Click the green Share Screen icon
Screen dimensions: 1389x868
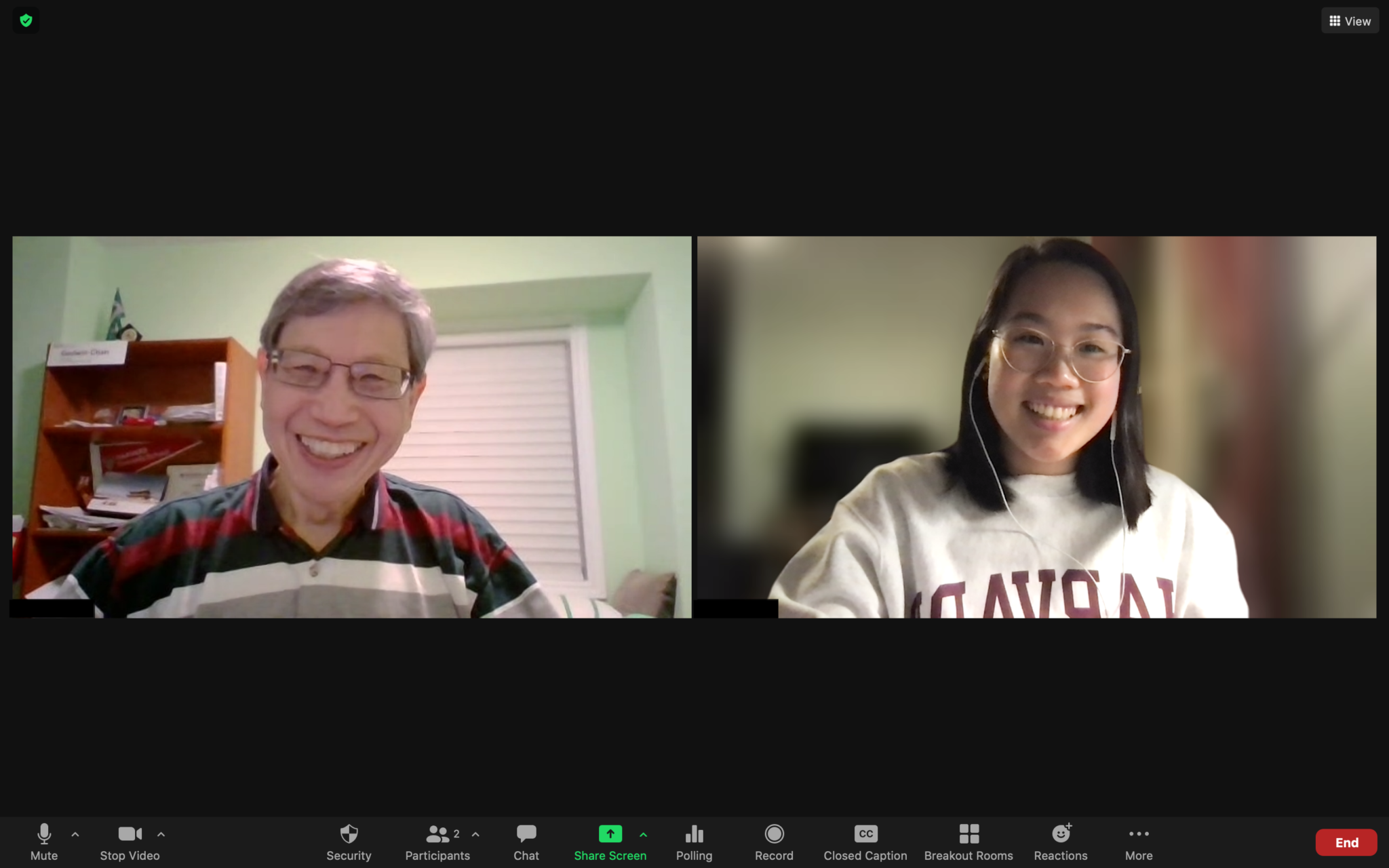click(610, 834)
